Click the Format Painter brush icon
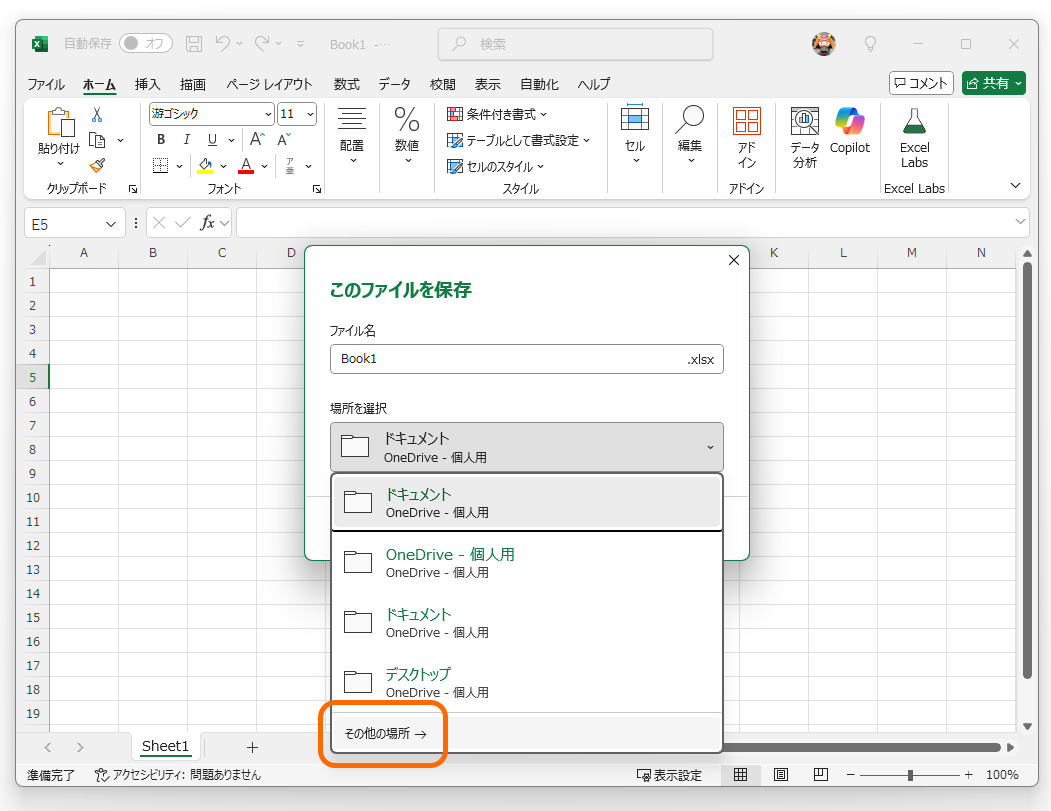The width and height of the screenshot is (1051, 811). click(99, 166)
